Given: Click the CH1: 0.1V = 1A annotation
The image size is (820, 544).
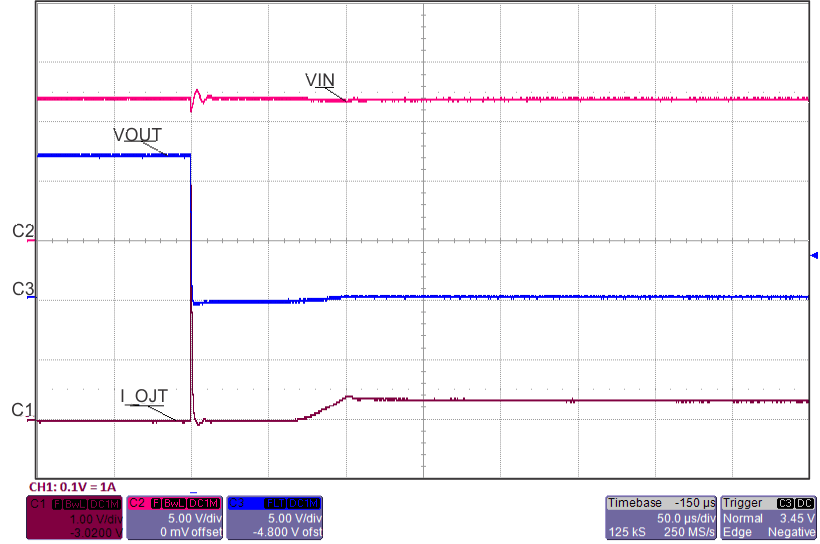Looking at the screenshot, I should coord(72,487).
